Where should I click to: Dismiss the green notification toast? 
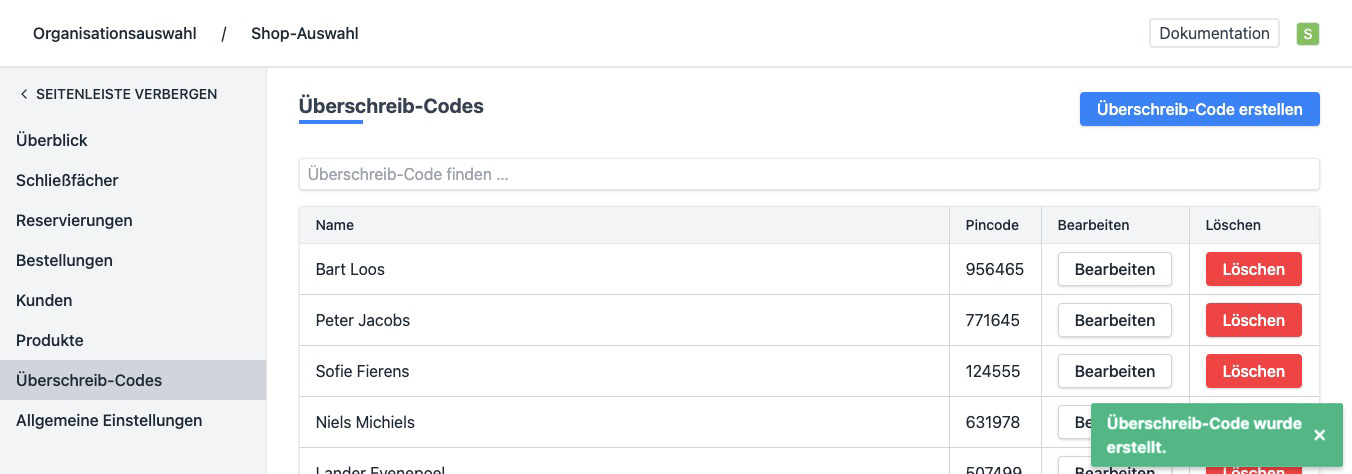(1319, 435)
